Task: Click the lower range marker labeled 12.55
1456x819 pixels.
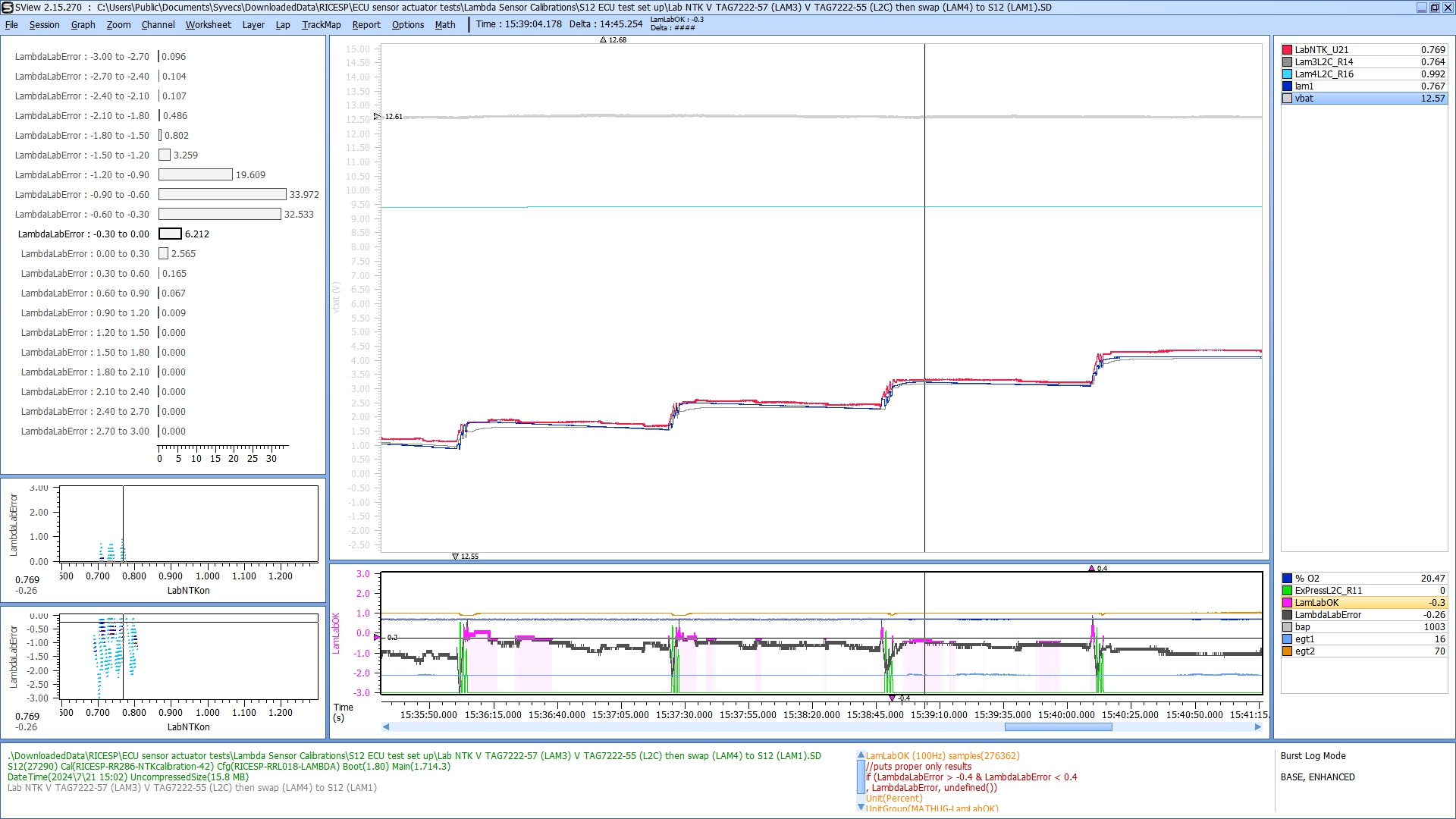Action: click(455, 557)
